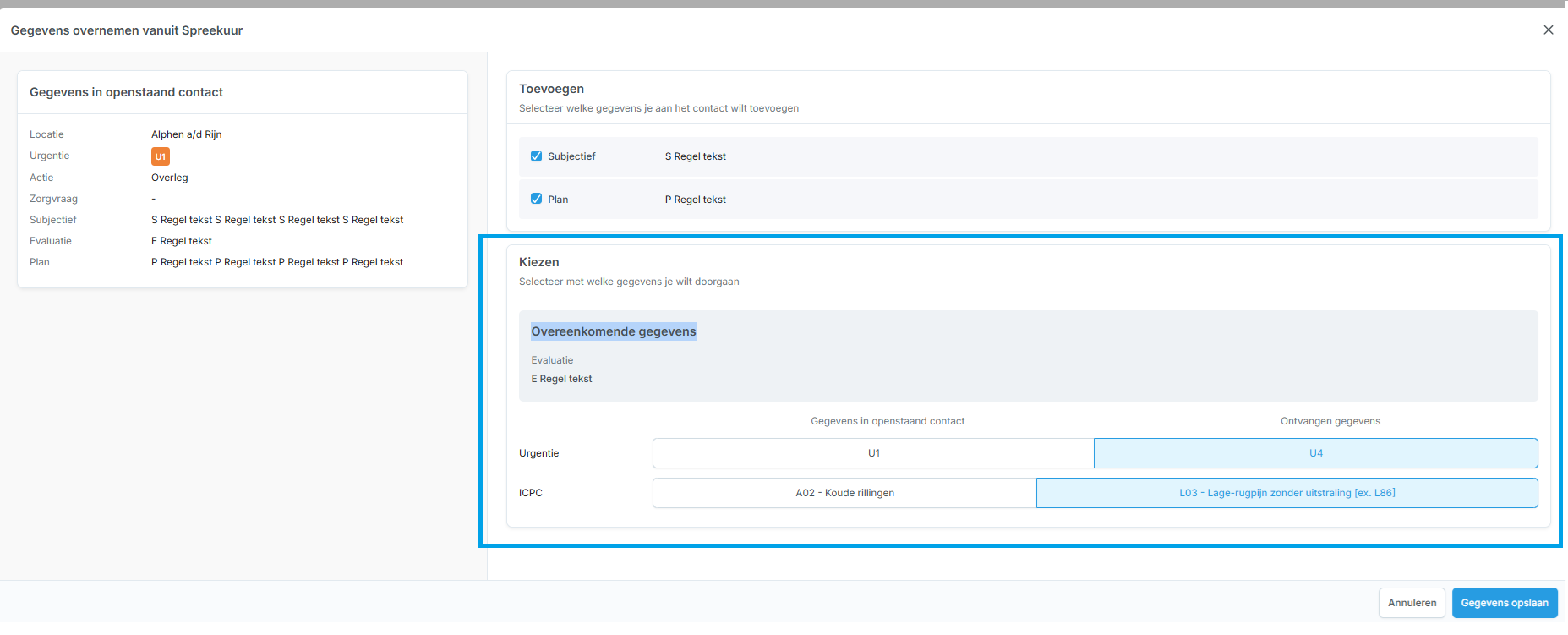Click the Plan P Regel tekst value in left panel

click(277, 262)
